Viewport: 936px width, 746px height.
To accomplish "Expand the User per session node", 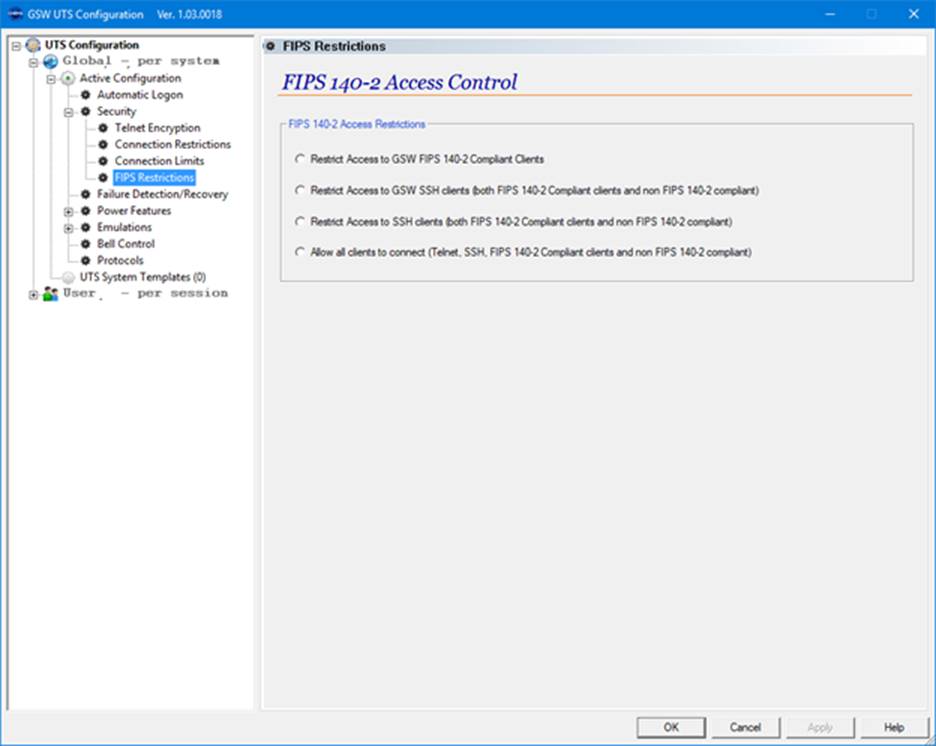I will (x=33, y=294).
